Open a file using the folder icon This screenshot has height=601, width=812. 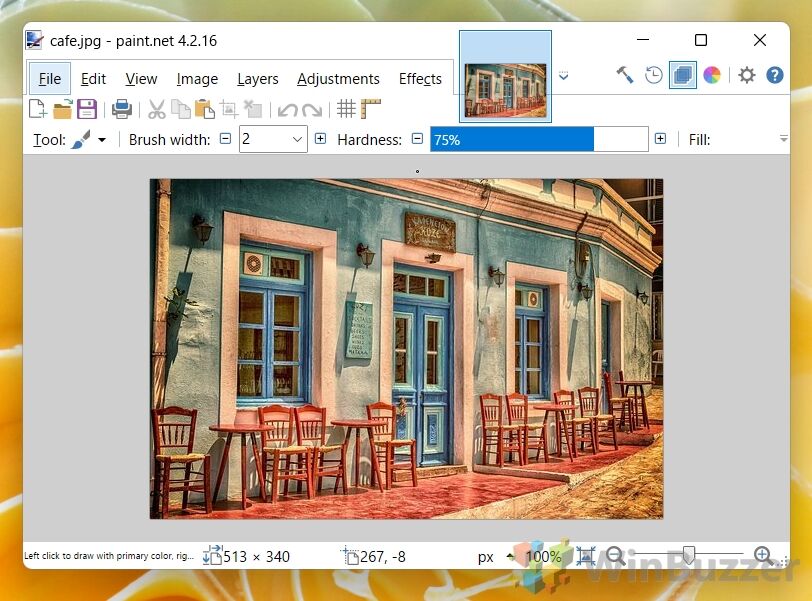(x=63, y=109)
